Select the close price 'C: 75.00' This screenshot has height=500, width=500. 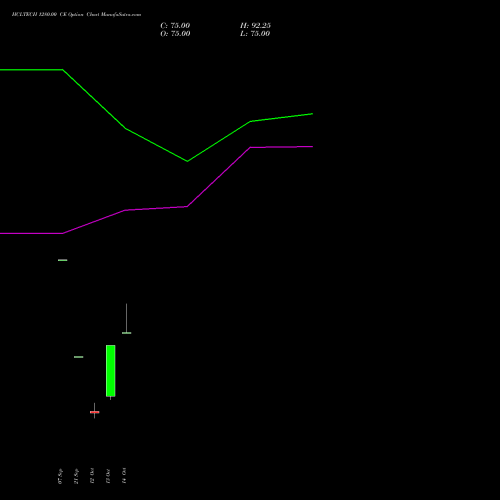[175, 26]
